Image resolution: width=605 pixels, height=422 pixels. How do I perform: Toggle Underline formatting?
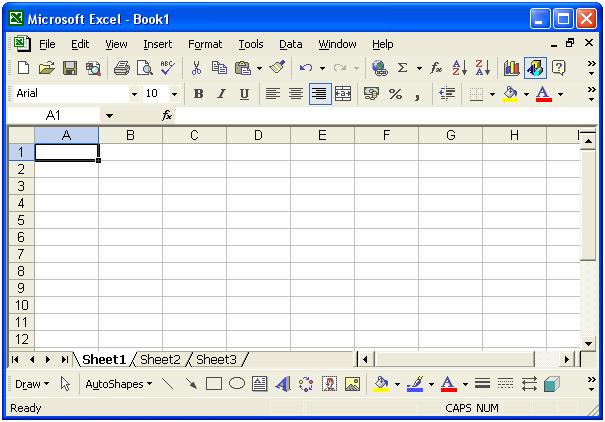tap(244, 94)
